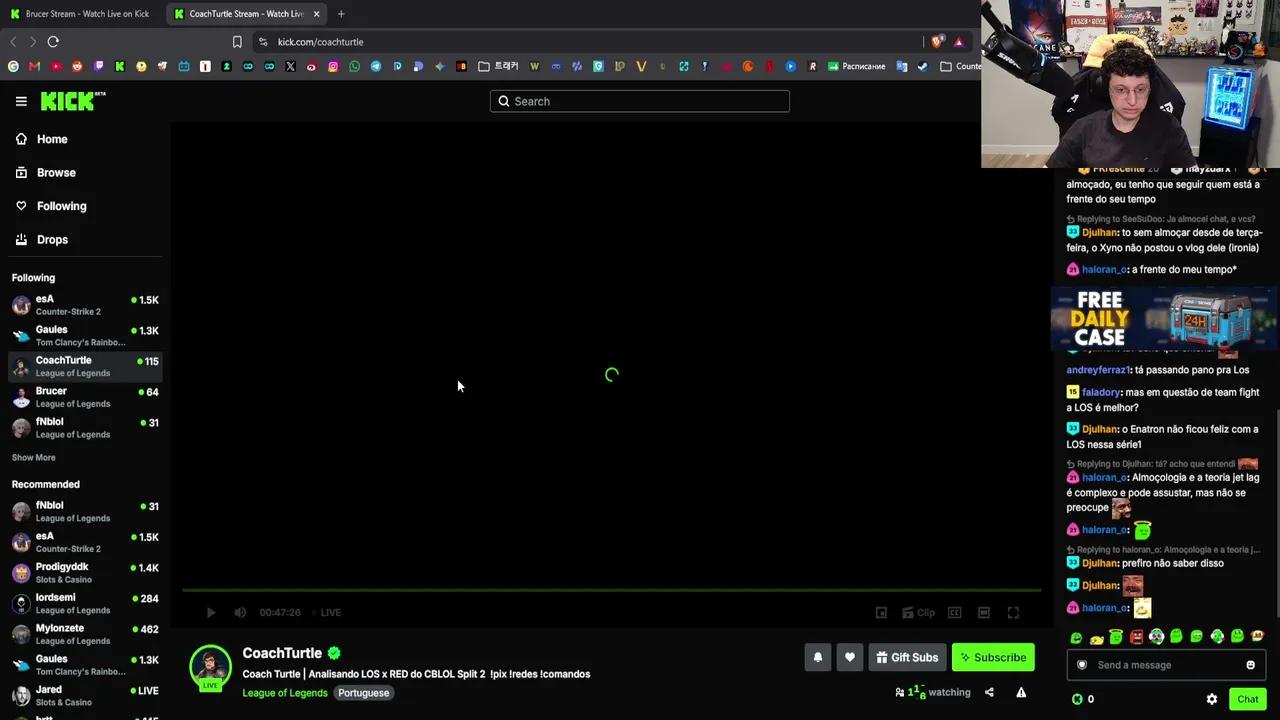Click the angry red emote in quick bar
Image resolution: width=1280 pixels, height=720 pixels.
(1136, 636)
